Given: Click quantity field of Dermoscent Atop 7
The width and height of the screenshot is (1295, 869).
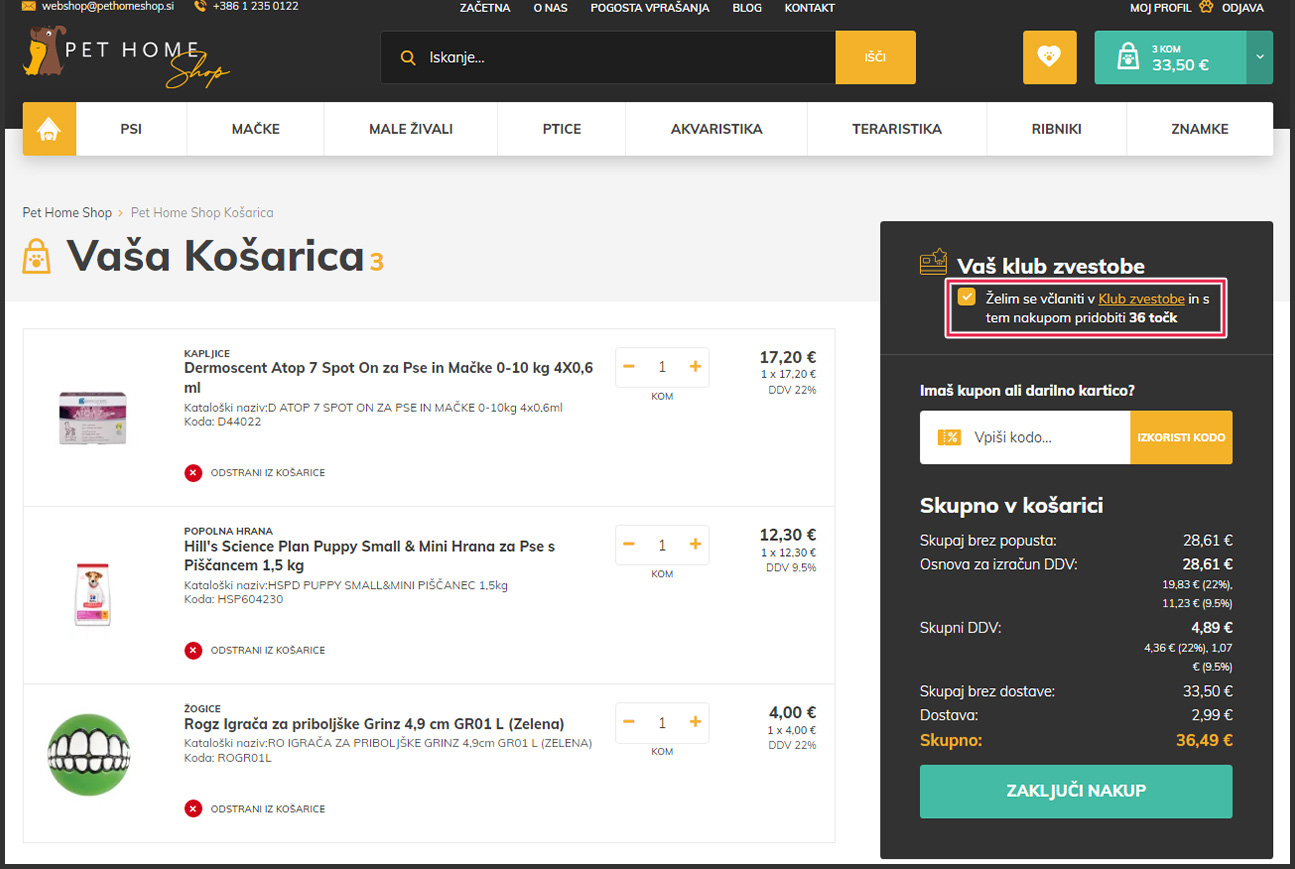Looking at the screenshot, I should (662, 367).
